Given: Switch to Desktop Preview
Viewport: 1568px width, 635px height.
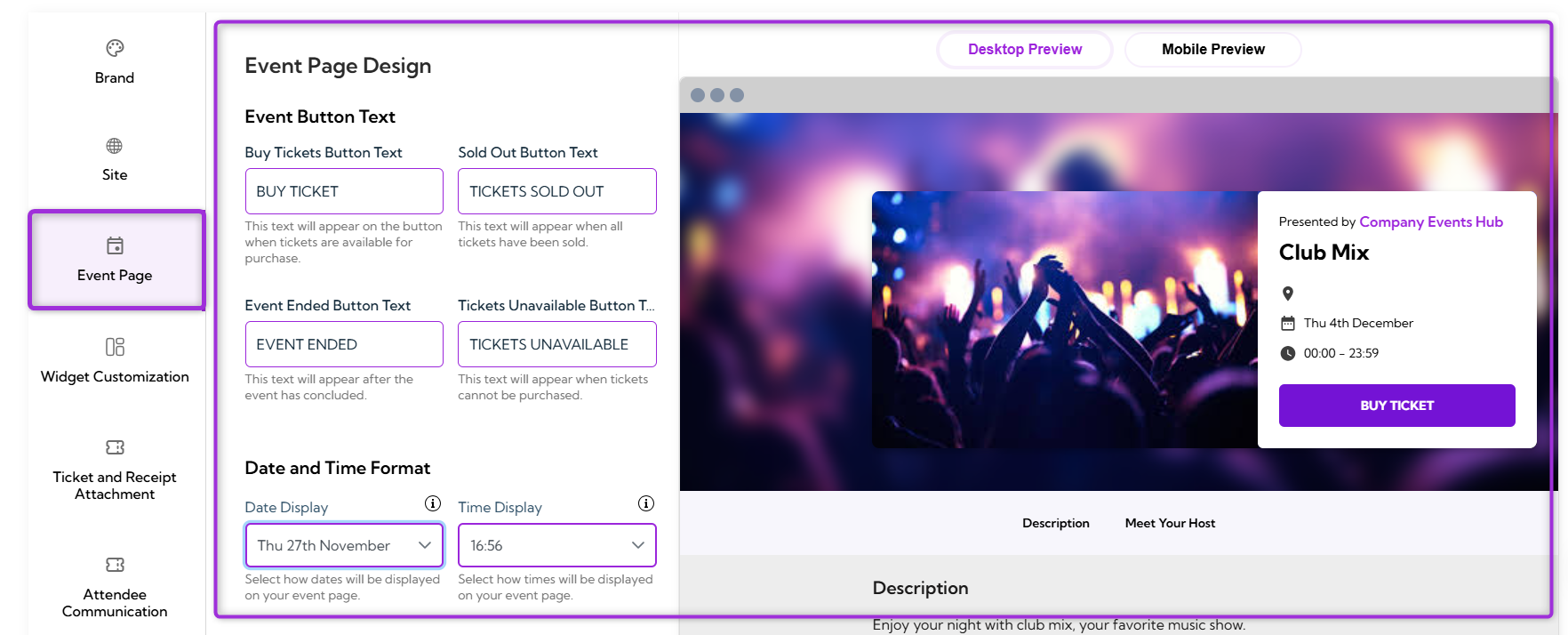Looking at the screenshot, I should 1025,50.
